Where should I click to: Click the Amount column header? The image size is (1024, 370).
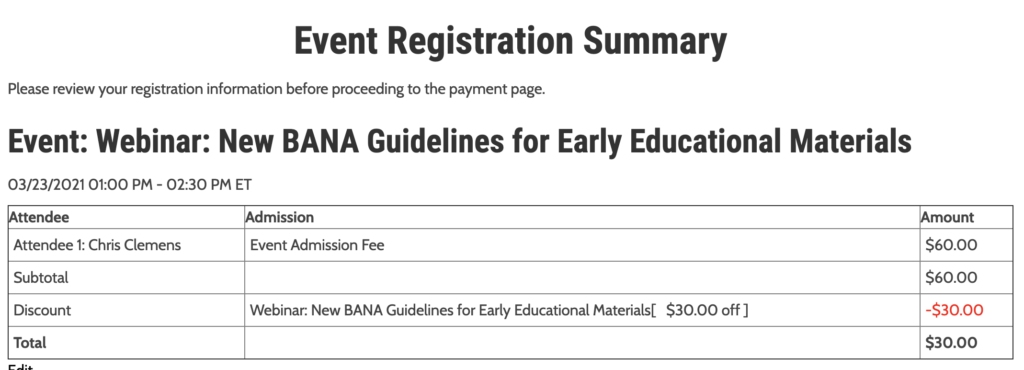(x=947, y=217)
